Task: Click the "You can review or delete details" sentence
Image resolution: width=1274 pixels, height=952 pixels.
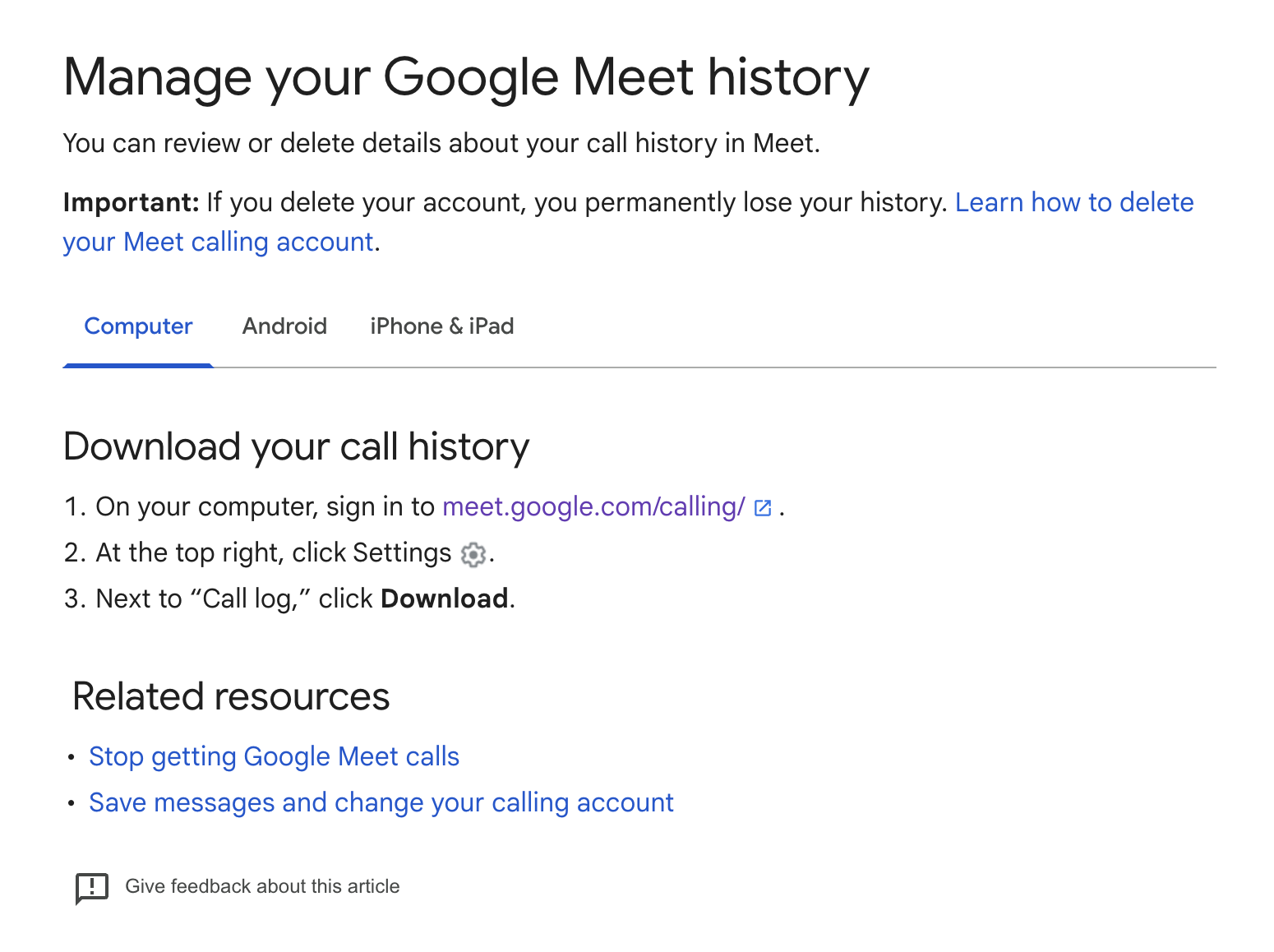Action: pos(441,143)
